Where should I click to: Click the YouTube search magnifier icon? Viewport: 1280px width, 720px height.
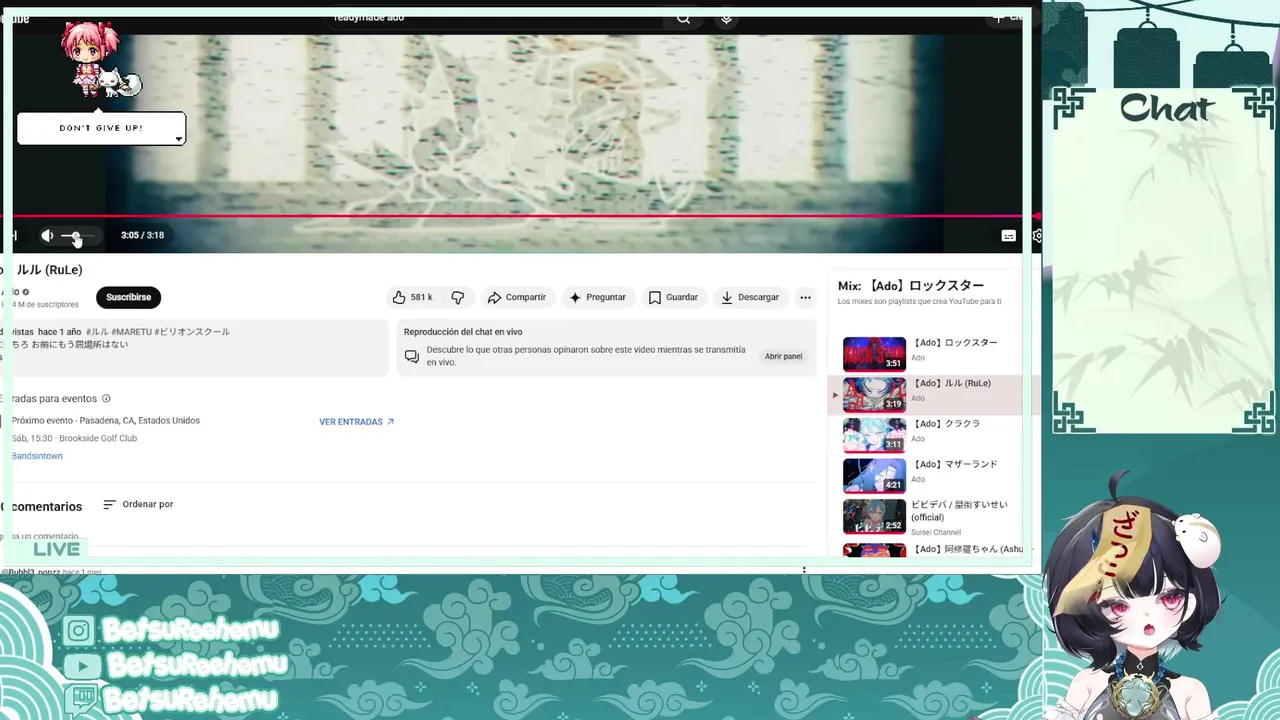pos(683,18)
